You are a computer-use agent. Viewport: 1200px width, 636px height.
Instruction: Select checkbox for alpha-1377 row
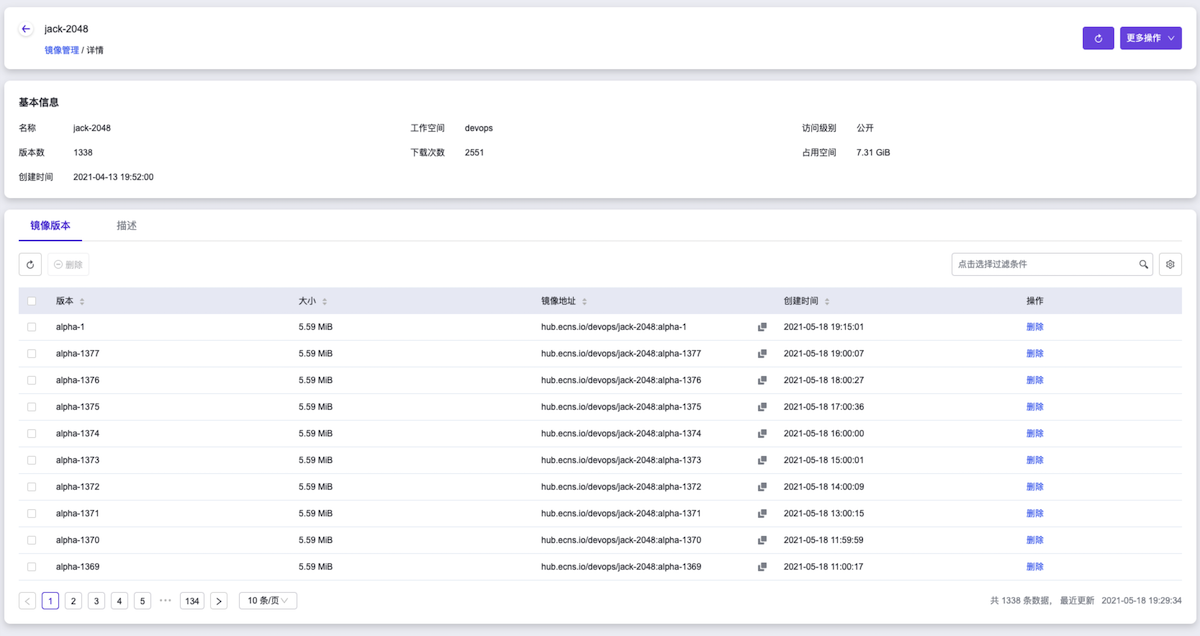click(x=32, y=354)
